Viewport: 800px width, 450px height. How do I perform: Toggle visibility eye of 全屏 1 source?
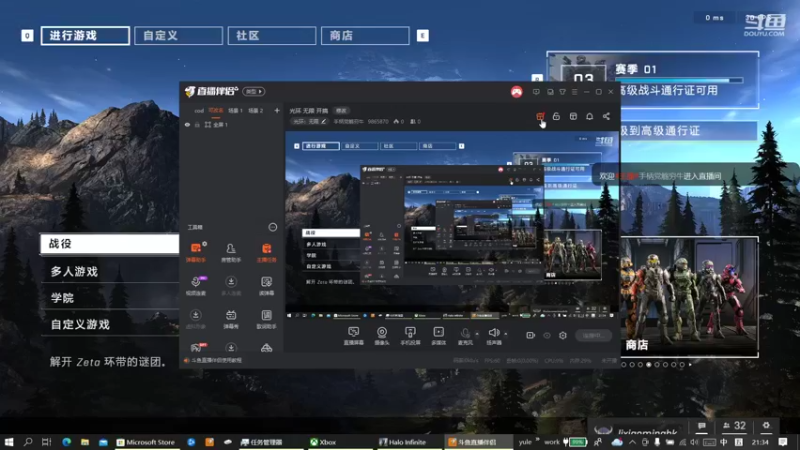click(187, 124)
